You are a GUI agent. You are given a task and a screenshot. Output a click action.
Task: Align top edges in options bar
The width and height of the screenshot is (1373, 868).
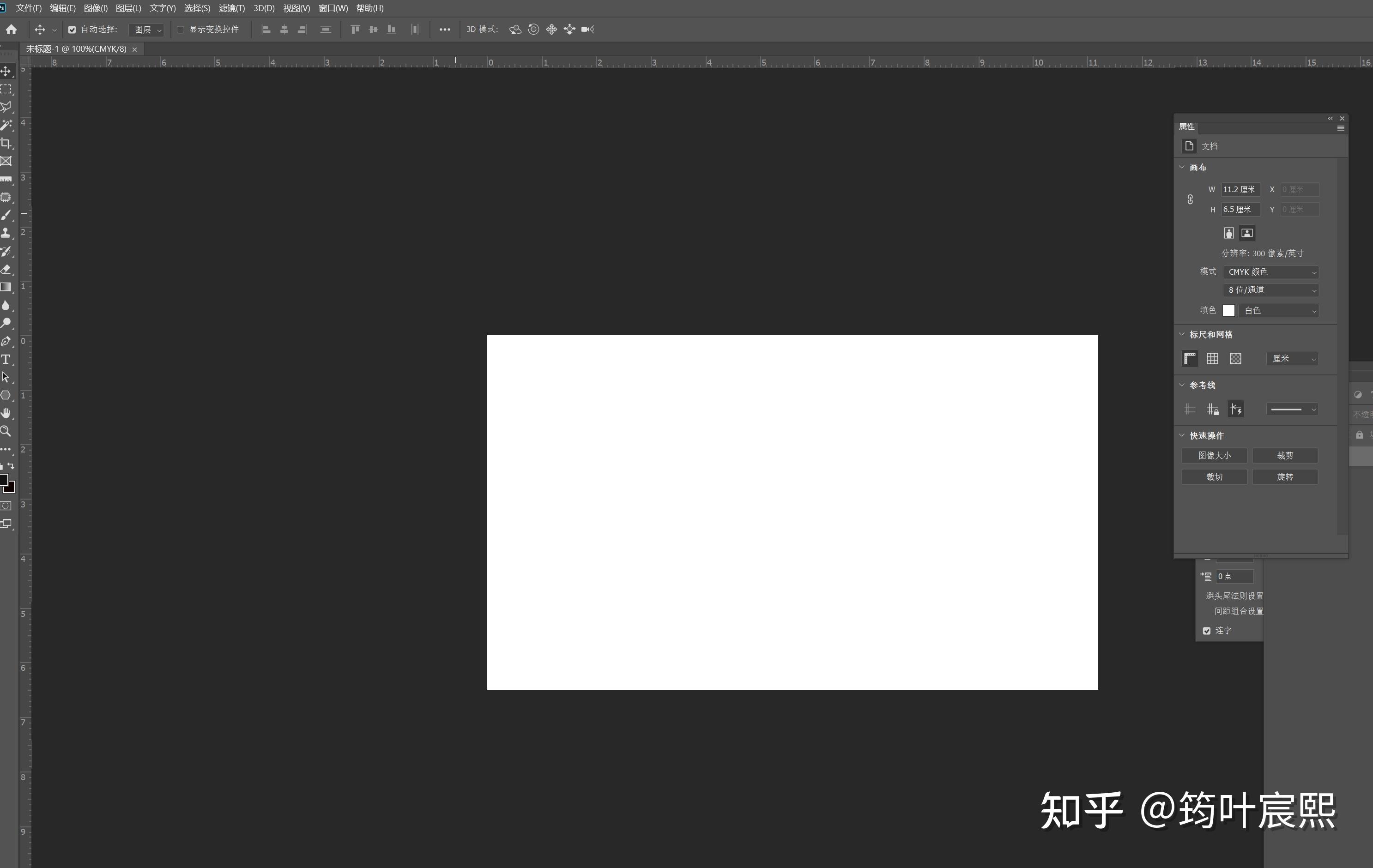tap(355, 29)
